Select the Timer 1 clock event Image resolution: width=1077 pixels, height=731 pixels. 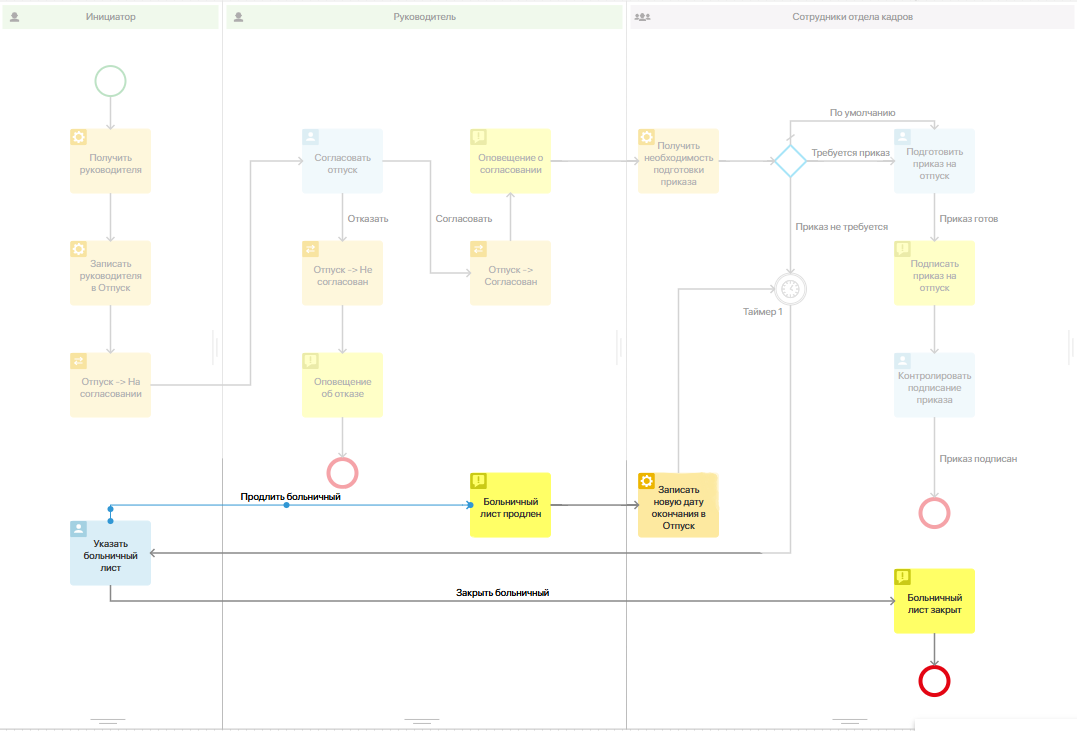[x=790, y=289]
